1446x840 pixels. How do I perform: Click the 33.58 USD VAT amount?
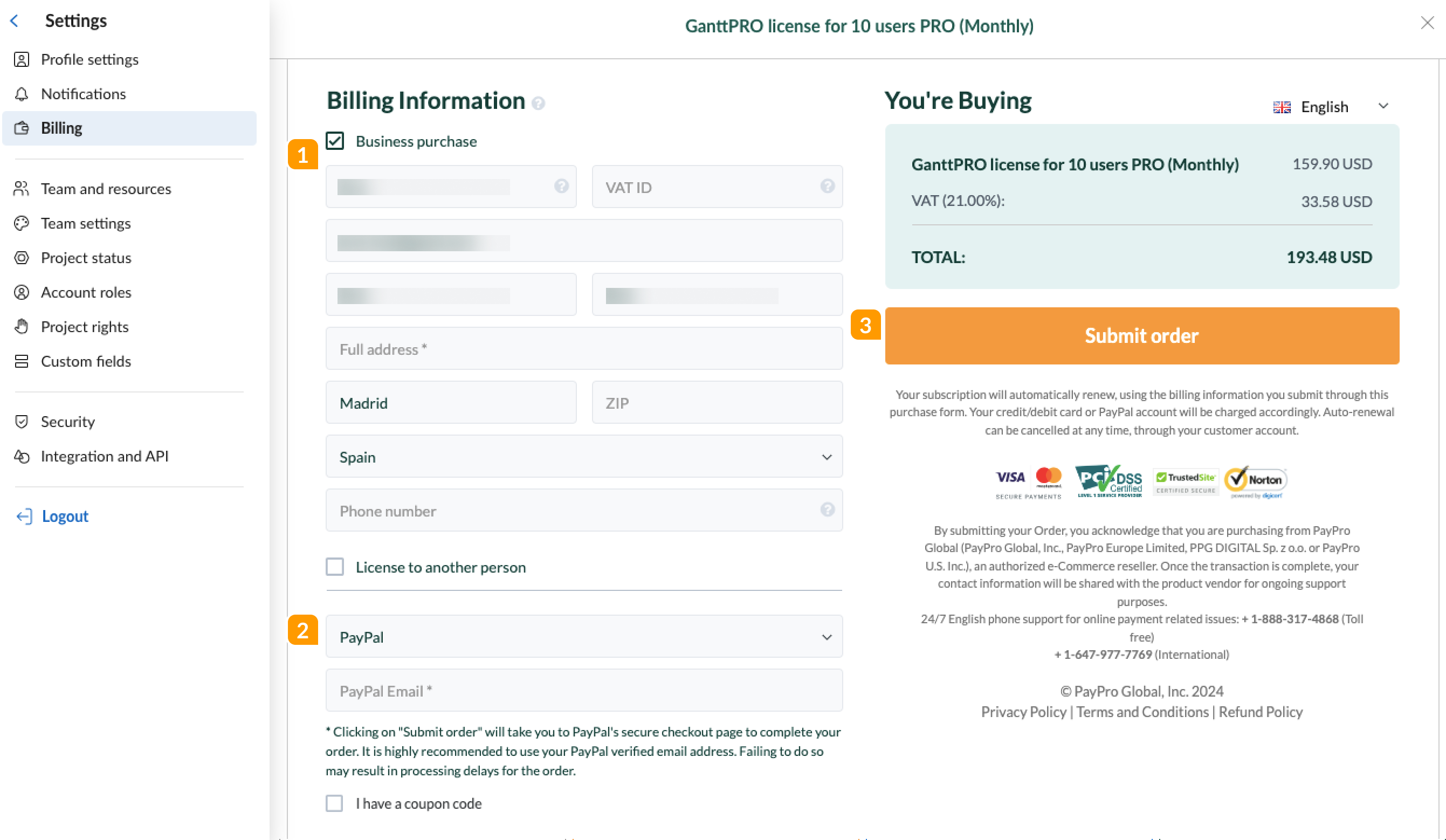coord(1337,202)
